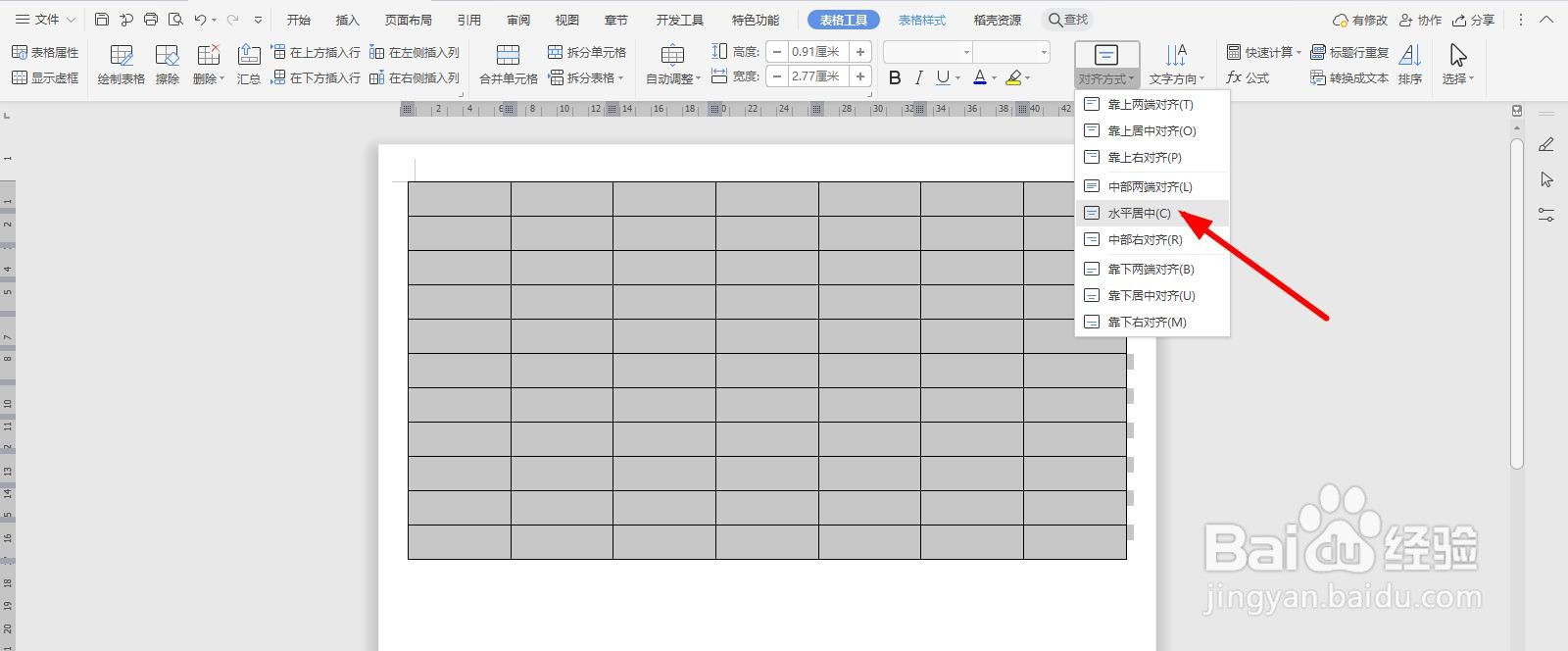The image size is (1568, 651).
Task: Click the 协作 collaborate button
Action: [x=1420, y=20]
